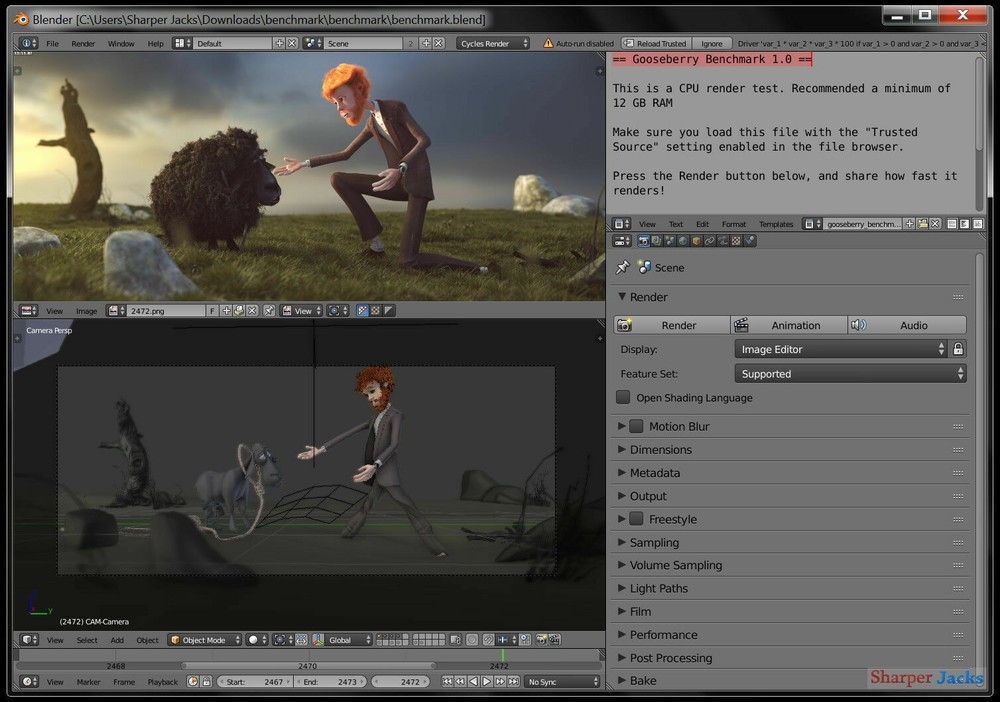Enable the Open Shading Language checkbox
The height and width of the screenshot is (702, 1000).
(x=622, y=397)
